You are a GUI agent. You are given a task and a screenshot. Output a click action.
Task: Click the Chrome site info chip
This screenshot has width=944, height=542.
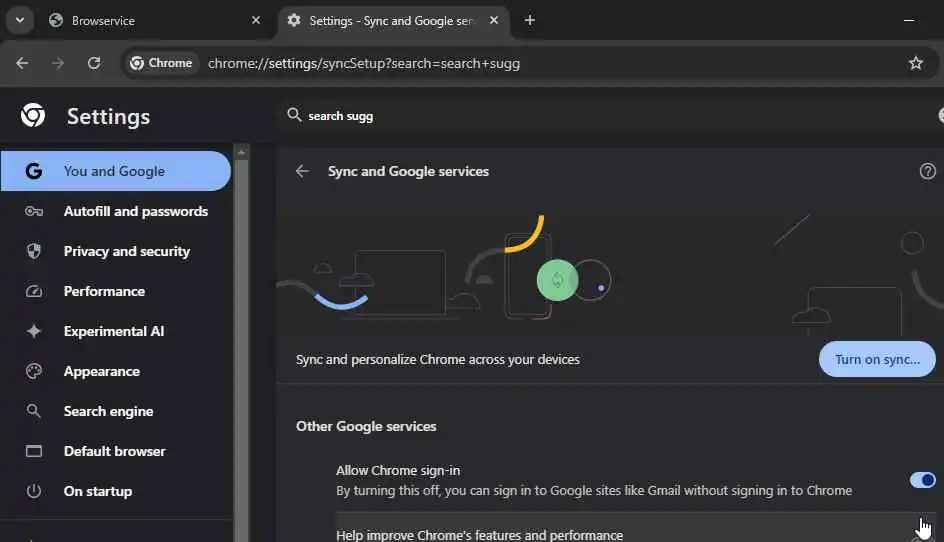click(x=161, y=63)
